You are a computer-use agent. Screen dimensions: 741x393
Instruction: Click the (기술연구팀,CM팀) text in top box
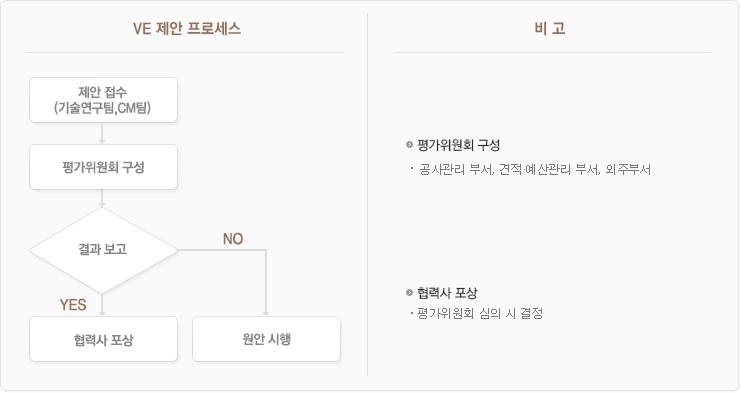tap(103, 108)
